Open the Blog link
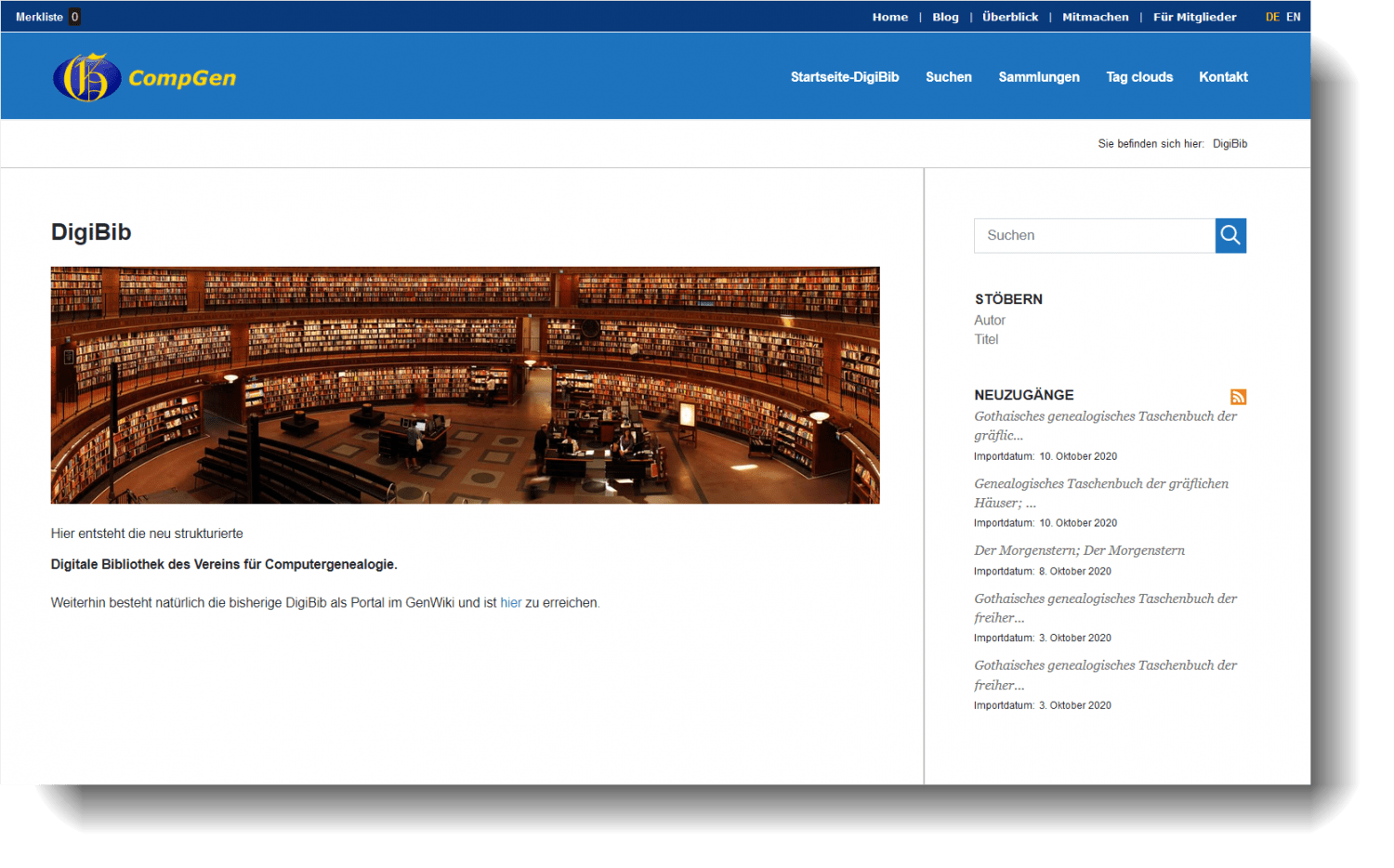This screenshot has width=1394, height=868. (x=945, y=16)
